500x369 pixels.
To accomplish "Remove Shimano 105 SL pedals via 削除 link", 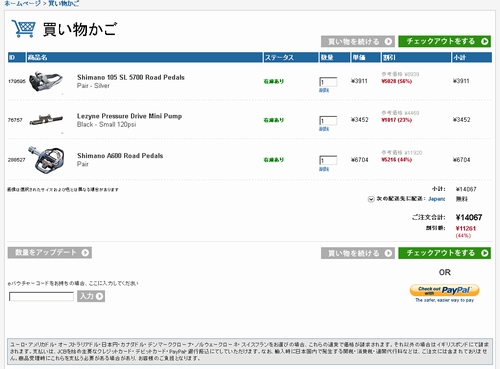I will click(324, 90).
